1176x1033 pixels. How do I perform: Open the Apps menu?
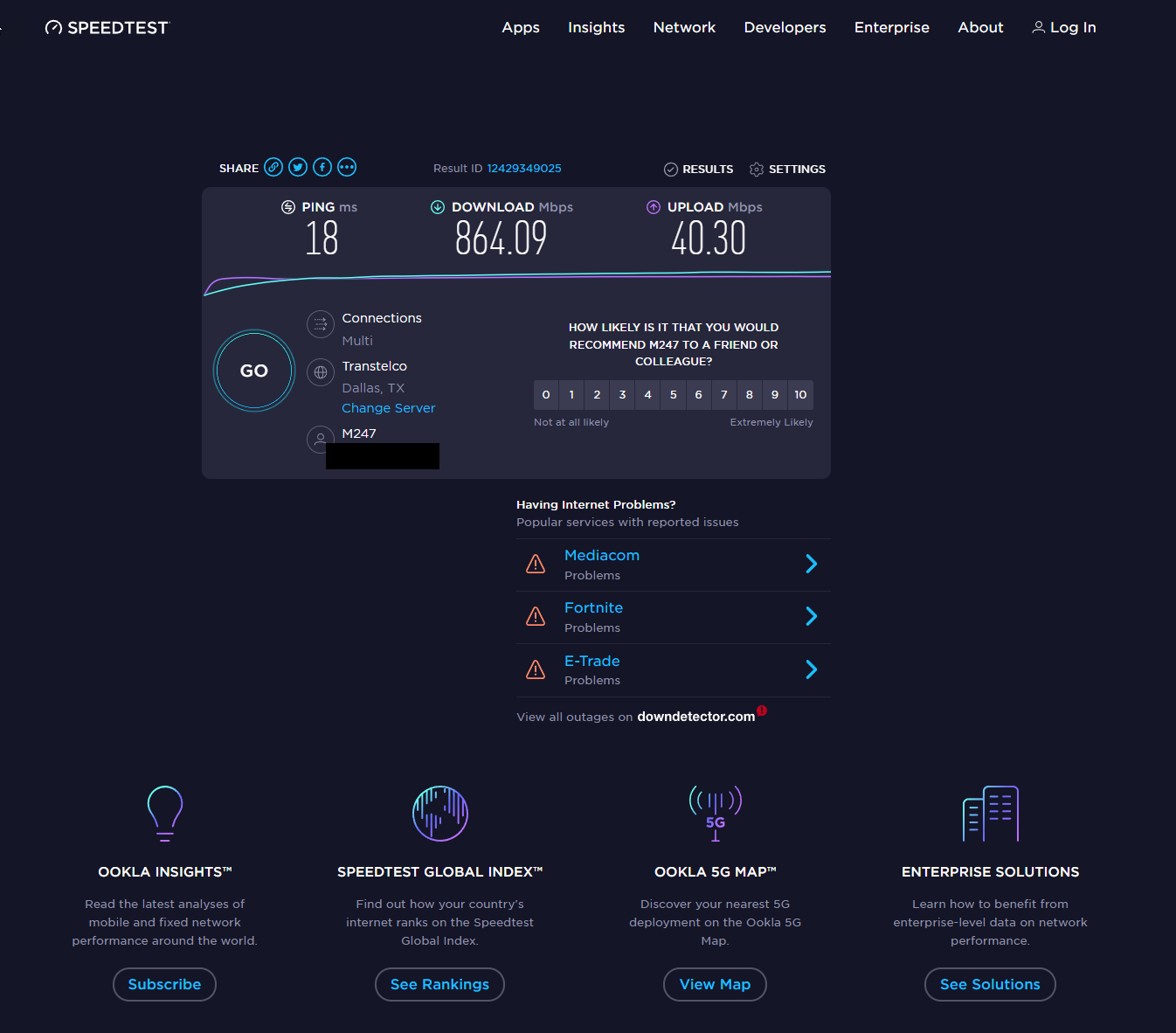coord(521,27)
